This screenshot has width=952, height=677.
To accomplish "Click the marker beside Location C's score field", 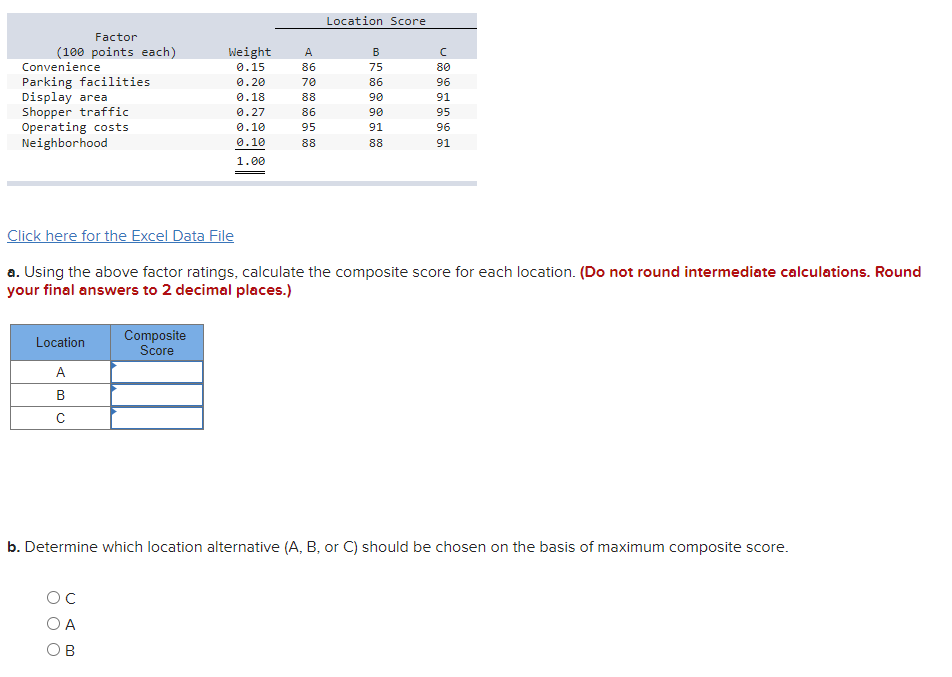I will tap(113, 413).
